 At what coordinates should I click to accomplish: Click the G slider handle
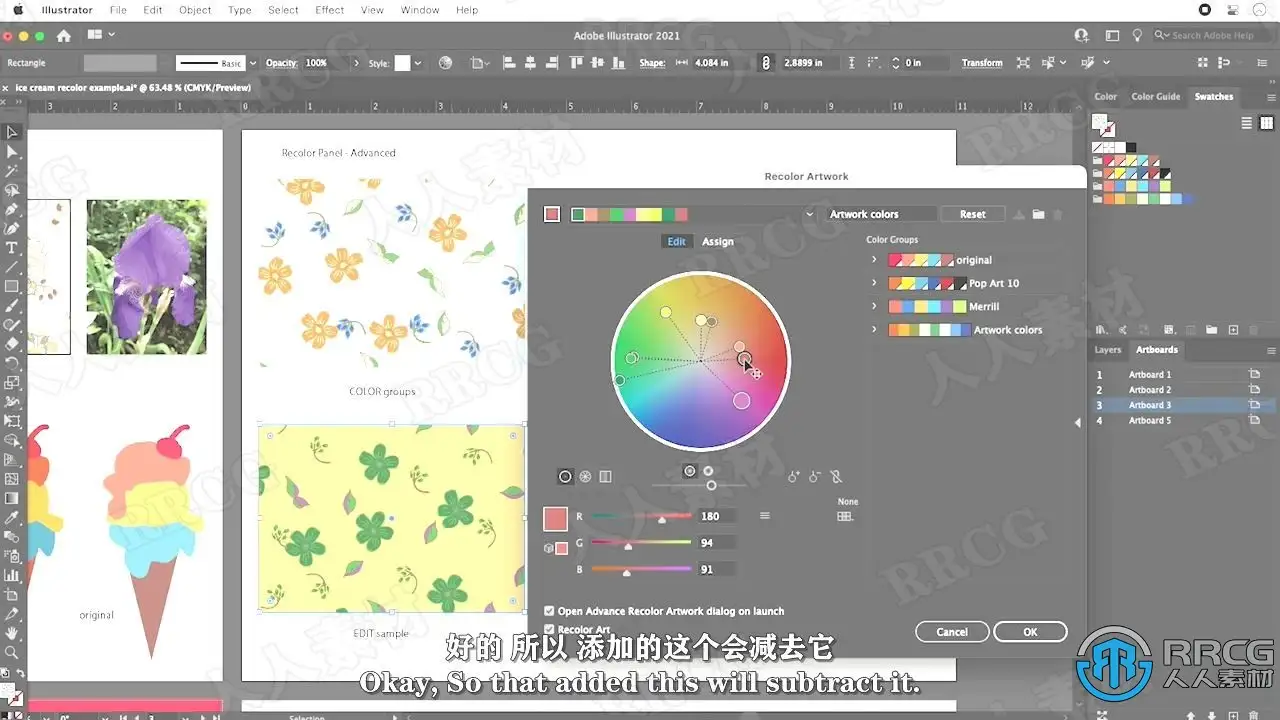pos(628,546)
